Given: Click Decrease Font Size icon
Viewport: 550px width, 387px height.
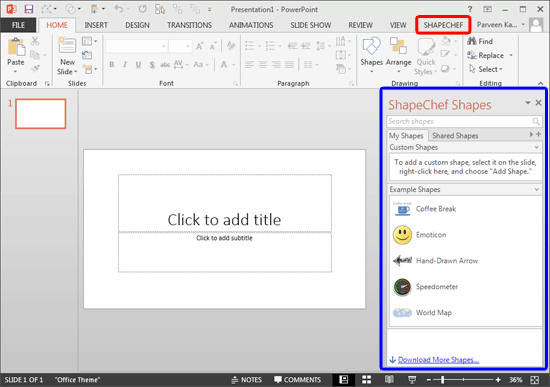Looking at the screenshot, I should [213, 46].
